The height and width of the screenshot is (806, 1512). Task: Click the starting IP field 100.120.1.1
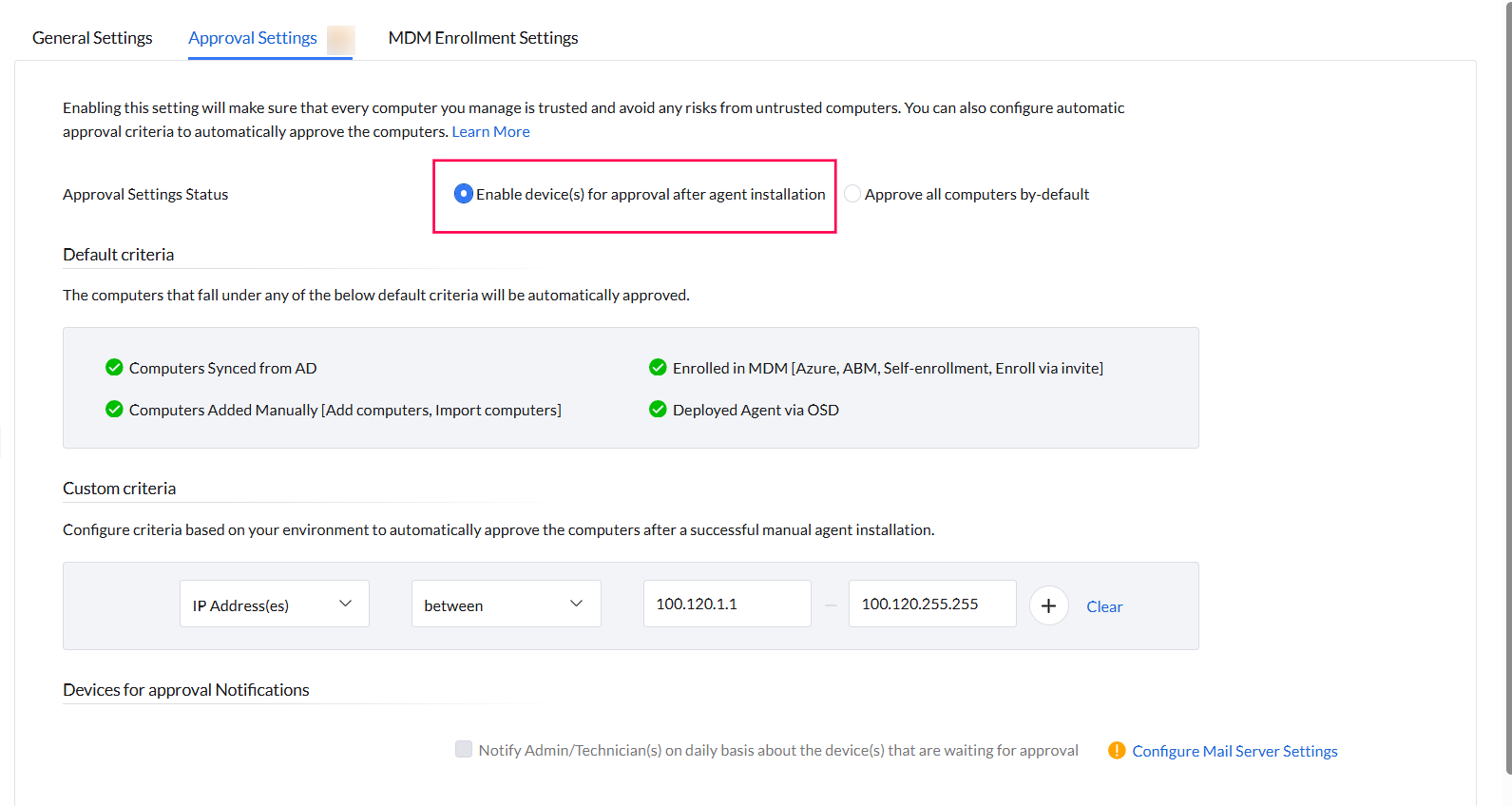click(727, 604)
